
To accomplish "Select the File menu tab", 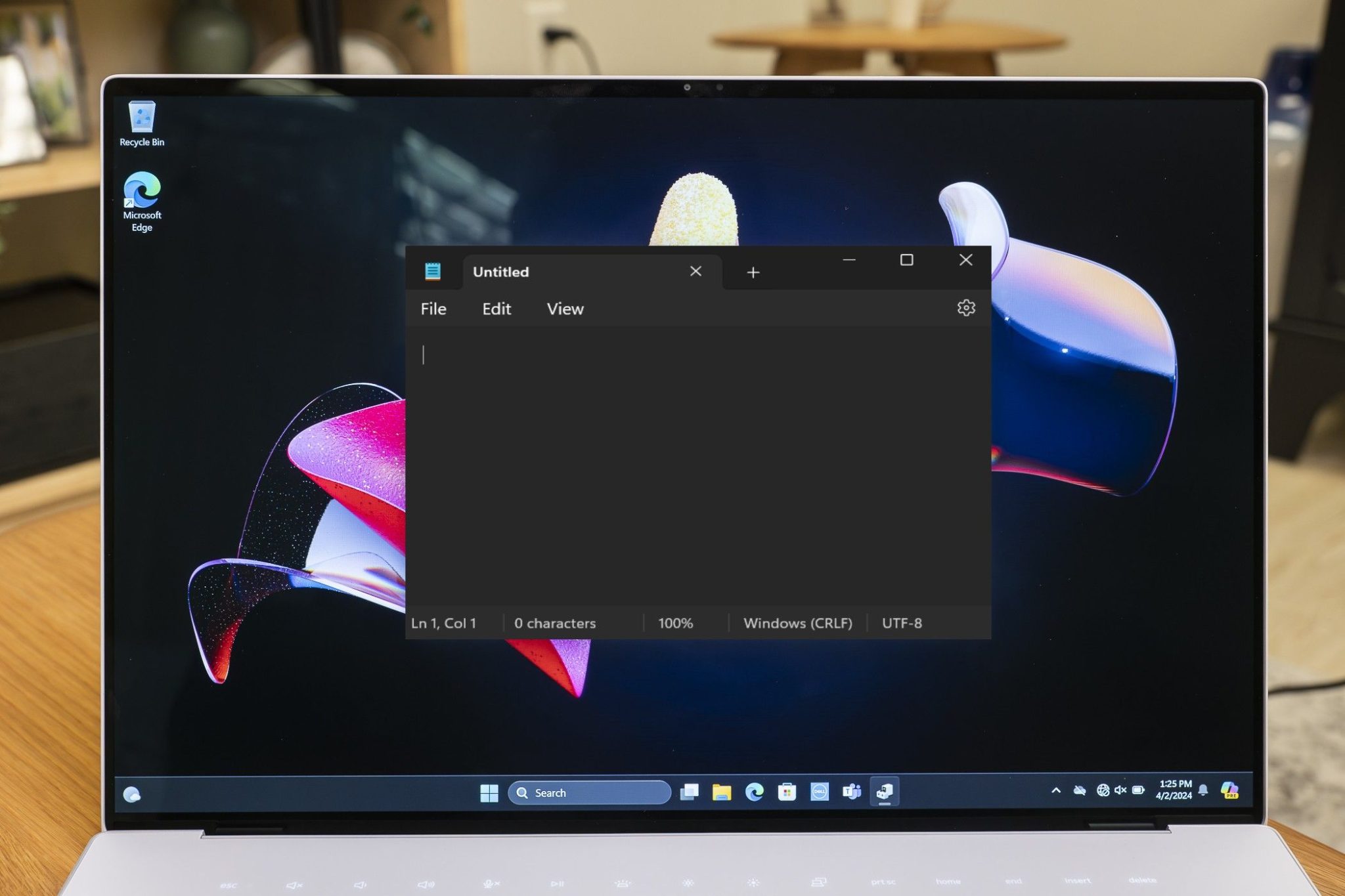I will (433, 308).
